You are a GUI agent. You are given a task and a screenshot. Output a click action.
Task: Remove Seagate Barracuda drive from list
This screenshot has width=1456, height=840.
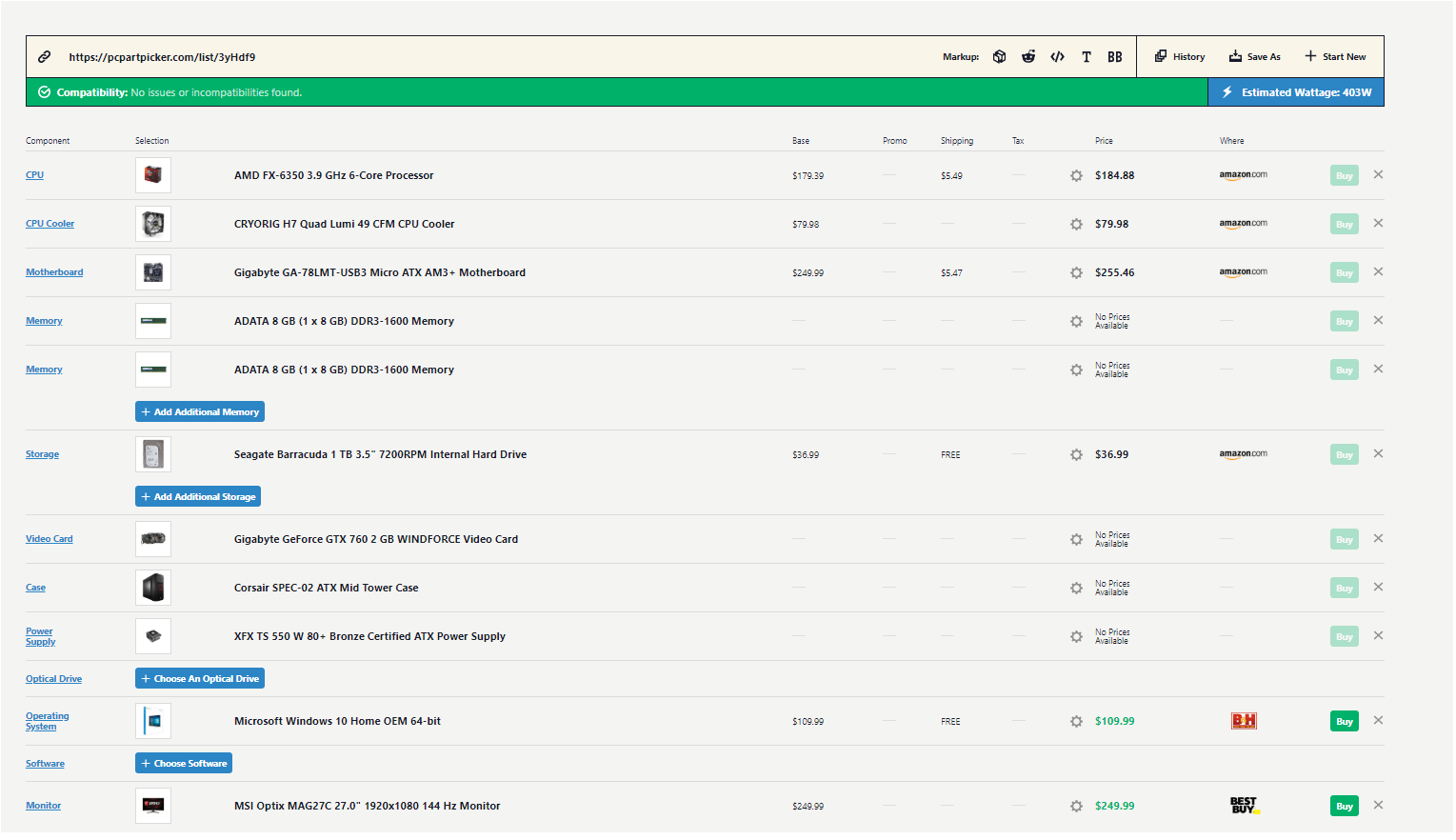pyautogui.click(x=1378, y=454)
